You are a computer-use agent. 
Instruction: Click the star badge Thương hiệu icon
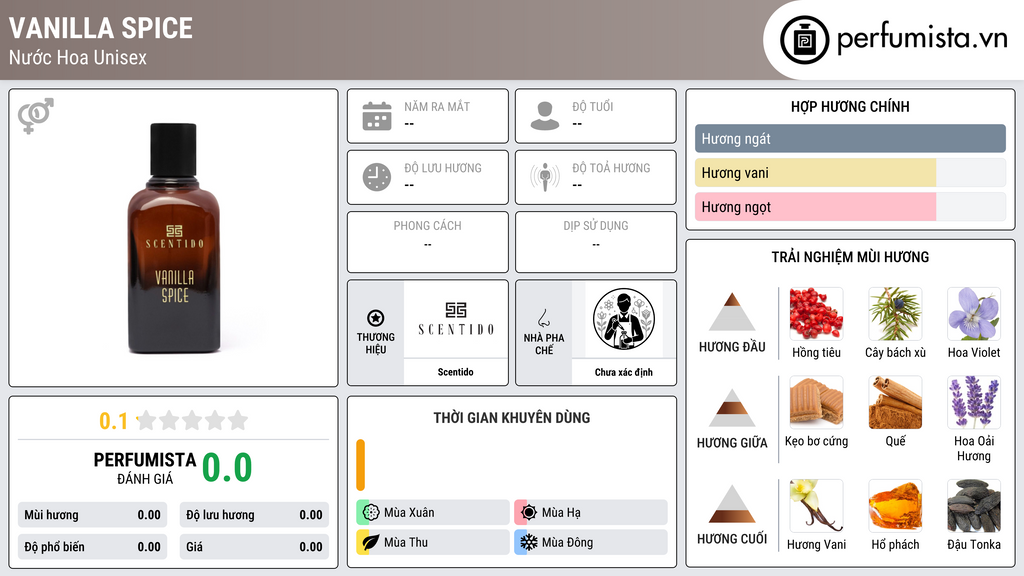point(376,318)
